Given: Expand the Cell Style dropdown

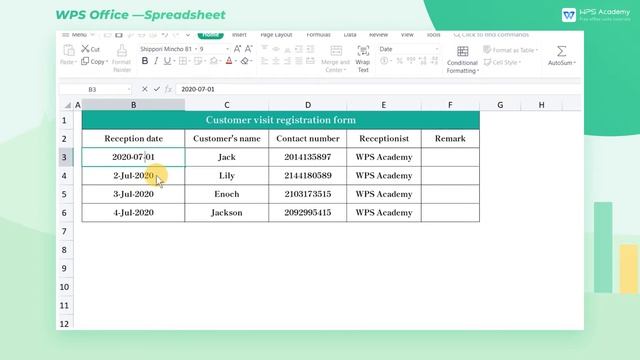Looking at the screenshot, I should [520, 62].
